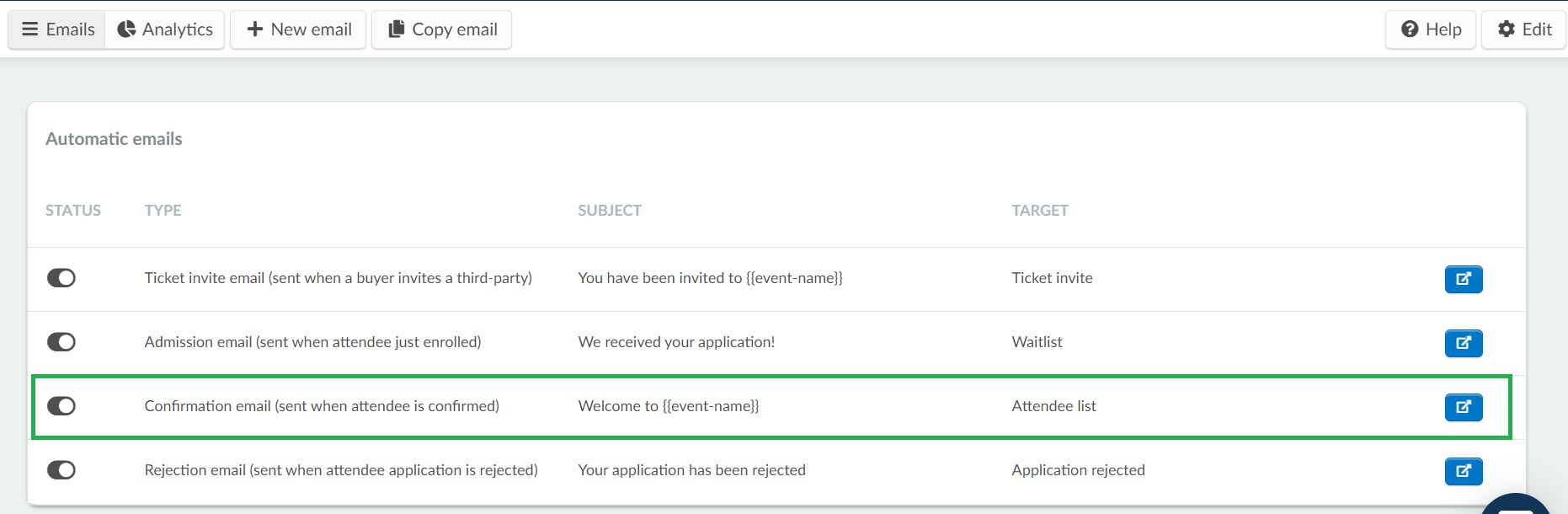Toggle the Admission email status switch
The height and width of the screenshot is (514, 1568).
point(61,342)
